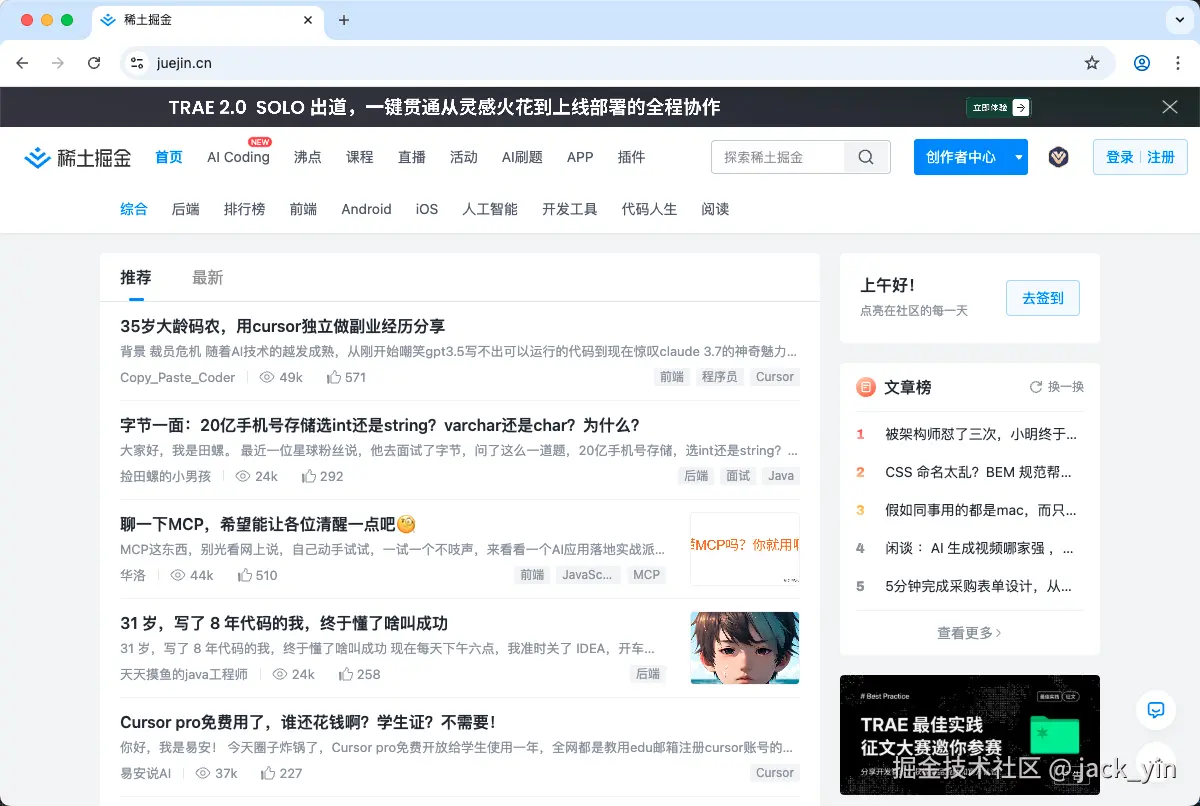Open 课程 in the top navigation

point(360,157)
